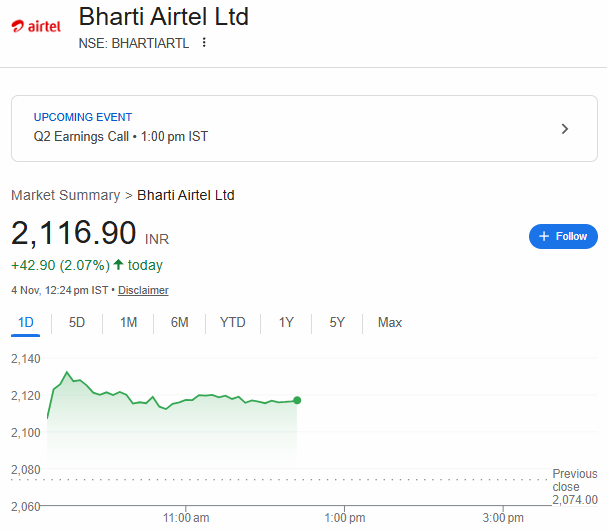View the 1Y price chart
Image resolution: width=607 pixels, height=531 pixels.
pos(286,322)
